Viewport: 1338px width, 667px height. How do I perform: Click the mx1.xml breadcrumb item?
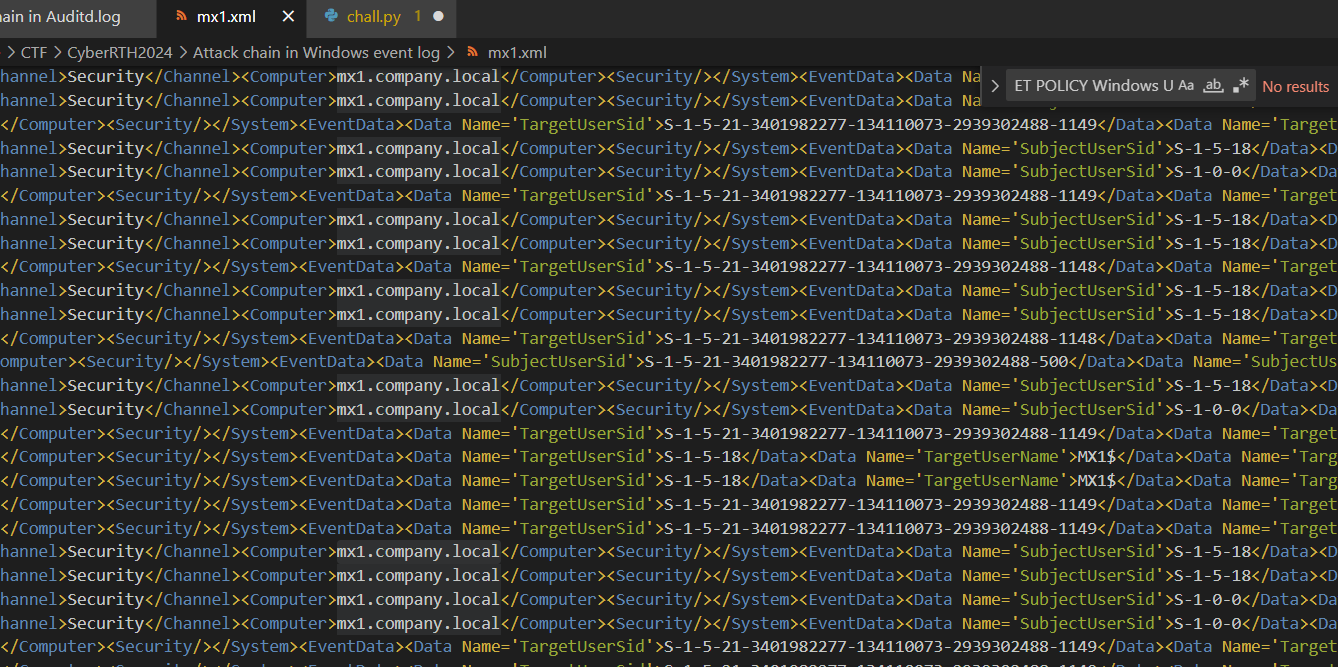coord(517,52)
